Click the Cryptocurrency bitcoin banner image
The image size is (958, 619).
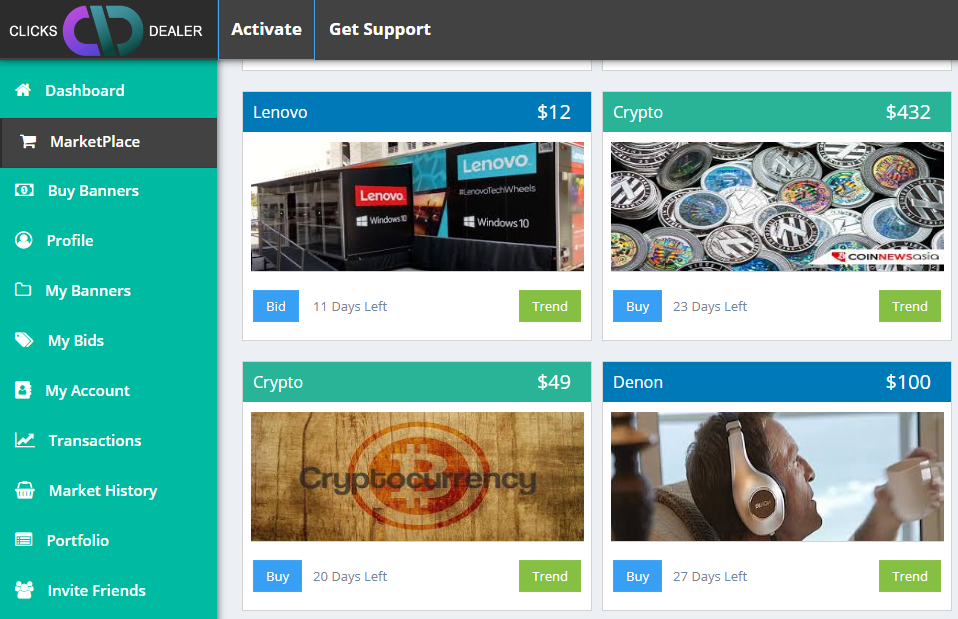tap(417, 477)
